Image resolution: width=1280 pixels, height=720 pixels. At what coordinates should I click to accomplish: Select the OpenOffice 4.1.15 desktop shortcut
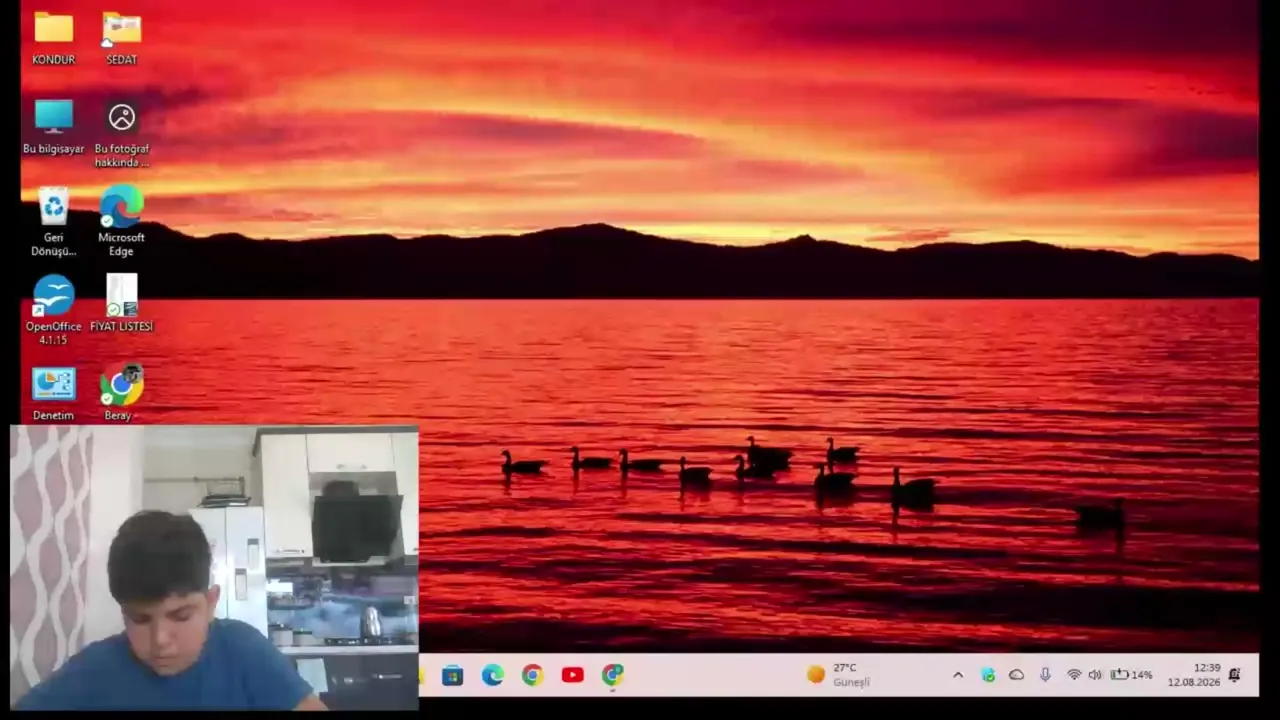pos(53,310)
